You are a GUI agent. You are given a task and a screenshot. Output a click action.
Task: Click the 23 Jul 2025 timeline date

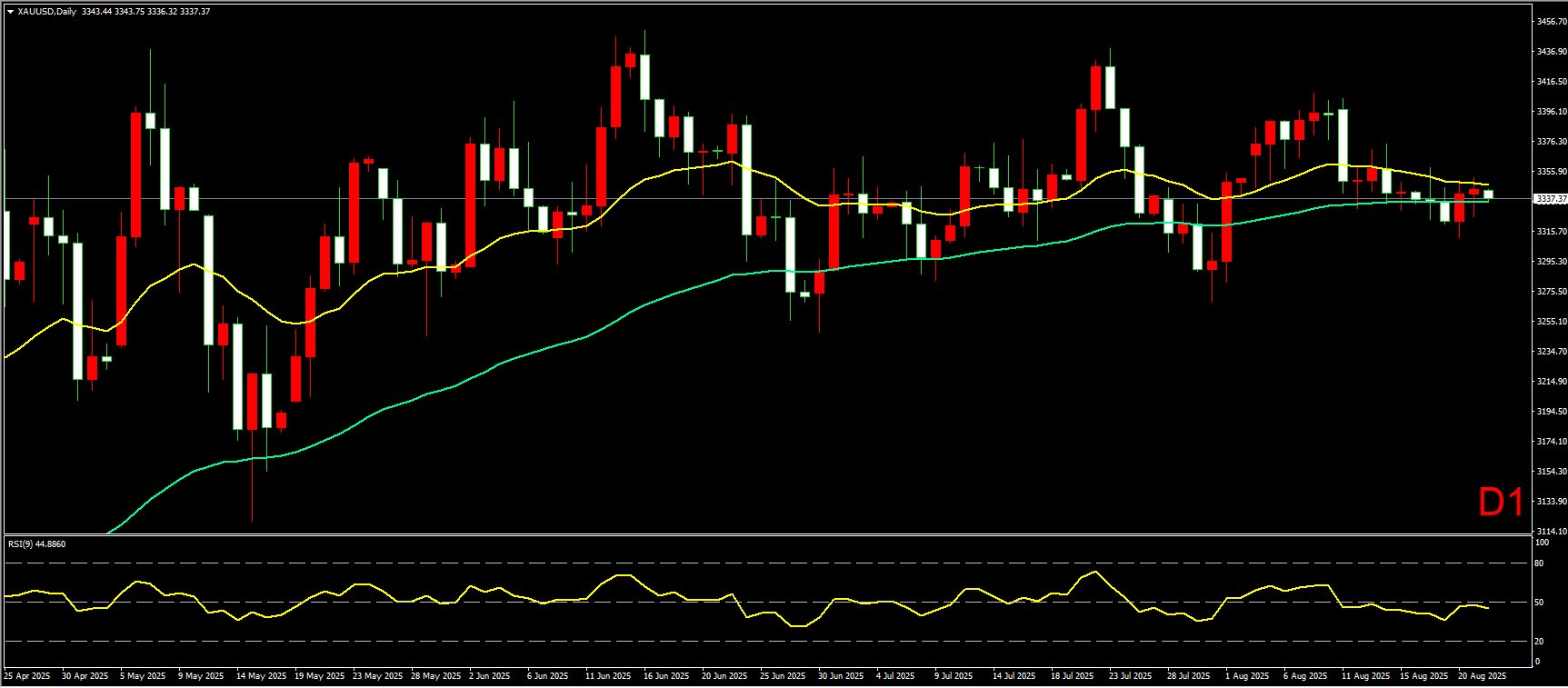(1130, 675)
